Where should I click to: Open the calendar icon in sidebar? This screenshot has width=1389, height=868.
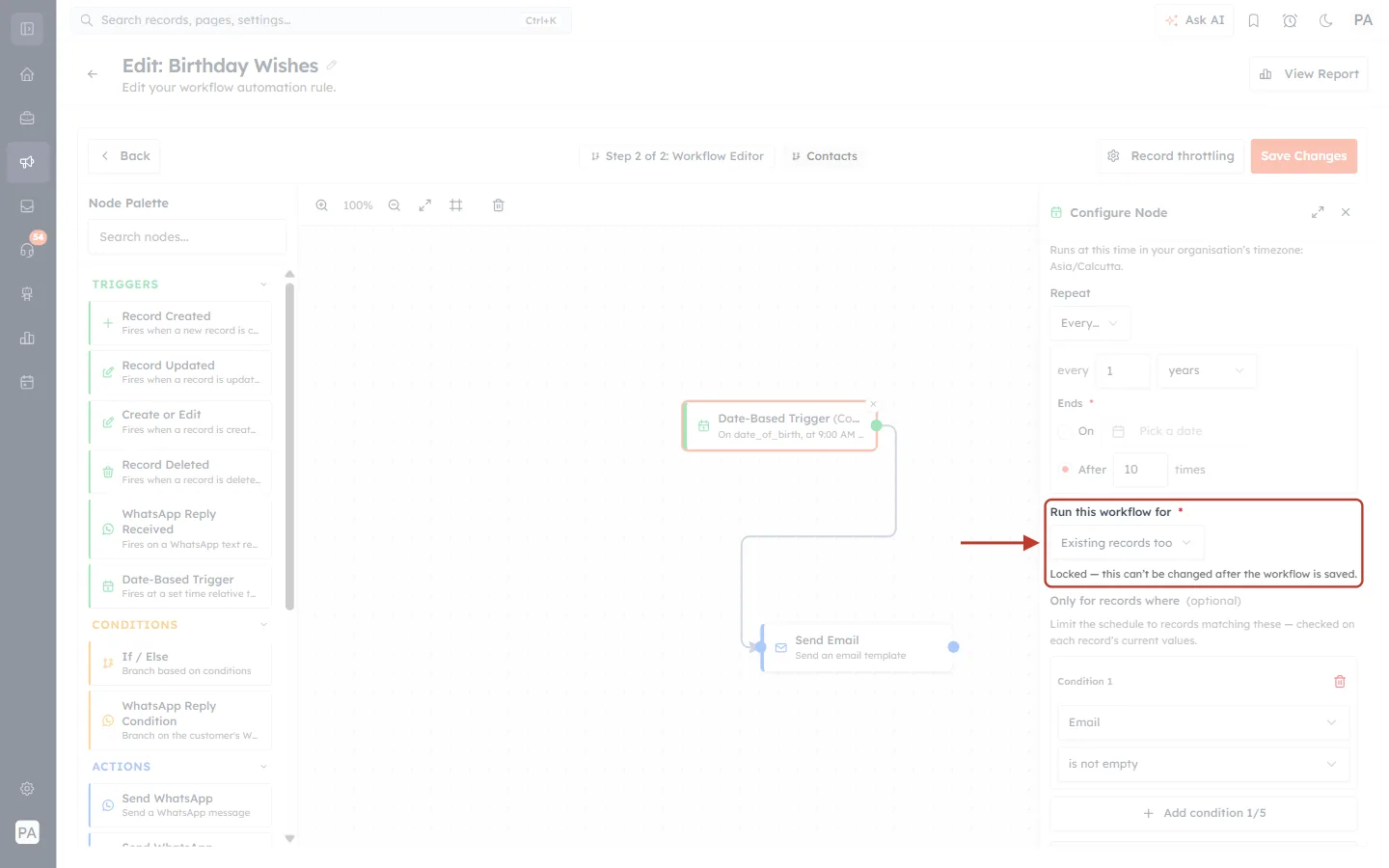tap(27, 382)
